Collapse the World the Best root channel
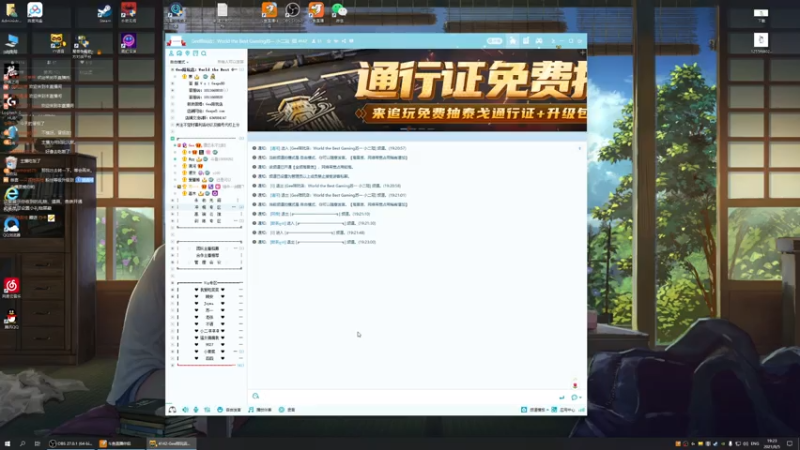Viewport: 800px width, 450px height. [x=172, y=69]
